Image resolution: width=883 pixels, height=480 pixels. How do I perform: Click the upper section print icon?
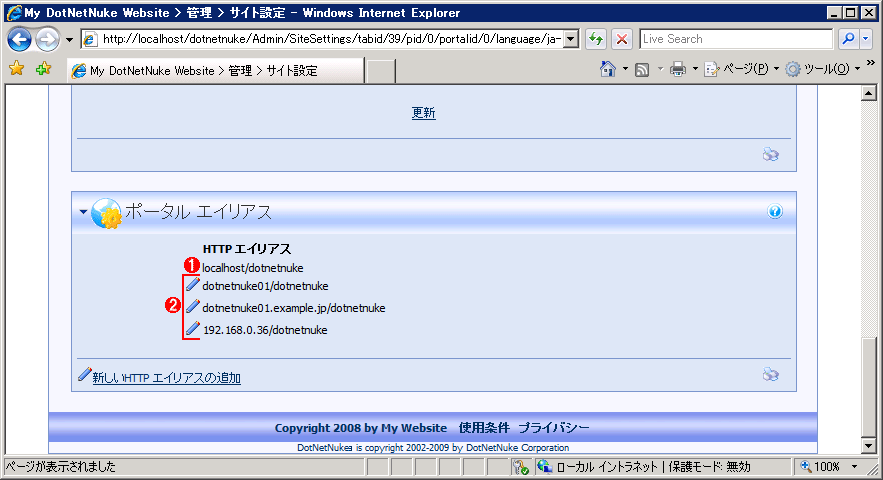(770, 154)
